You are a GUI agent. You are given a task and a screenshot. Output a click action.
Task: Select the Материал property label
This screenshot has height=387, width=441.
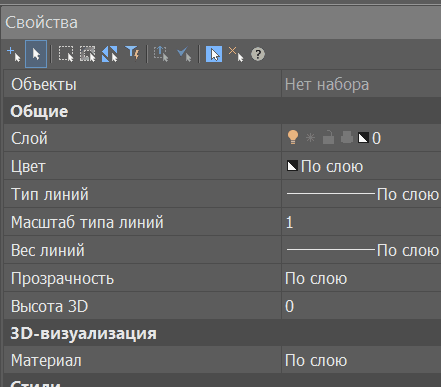click(46, 360)
